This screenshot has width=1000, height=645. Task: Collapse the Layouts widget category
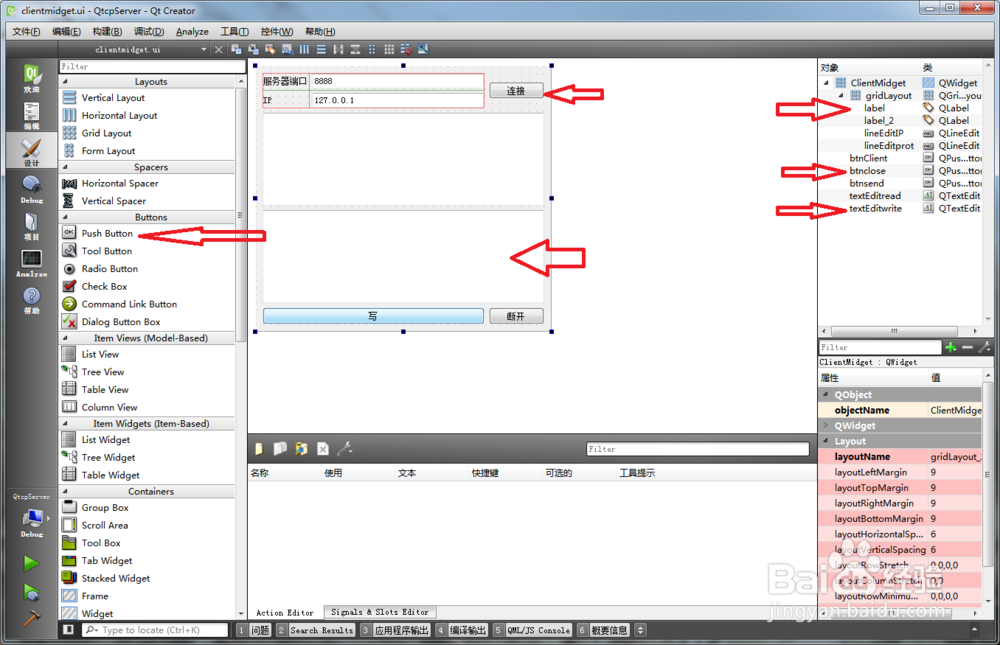[65, 82]
